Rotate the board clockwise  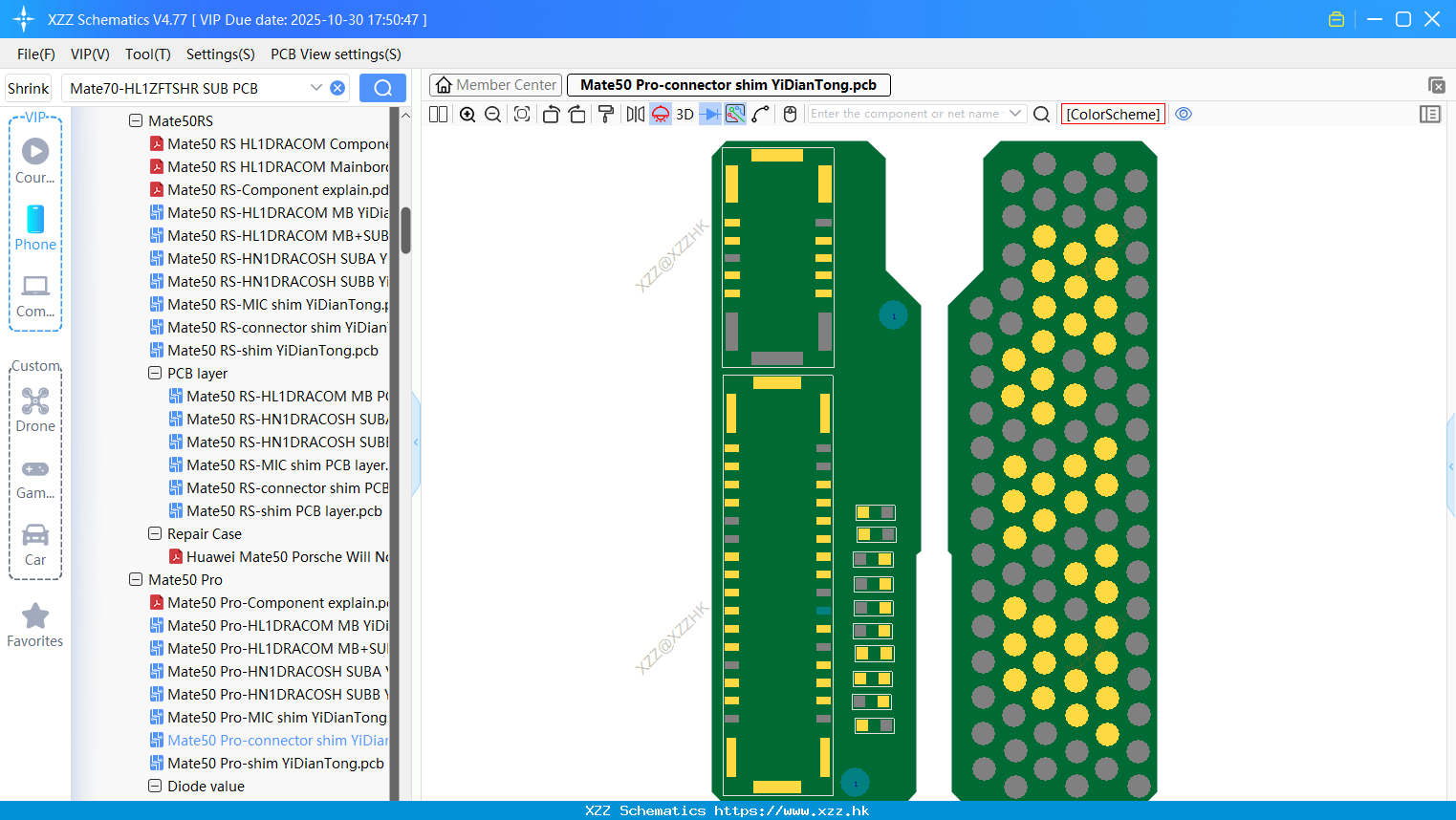576,114
